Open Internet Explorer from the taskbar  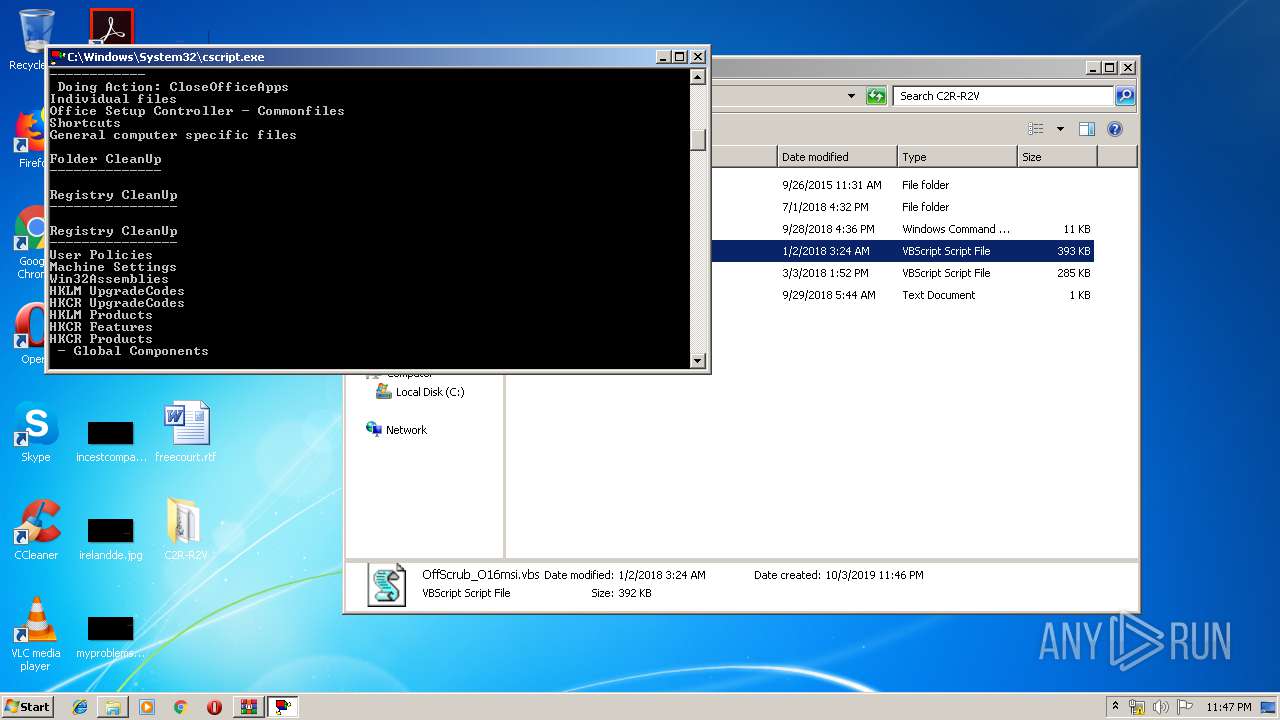point(80,707)
